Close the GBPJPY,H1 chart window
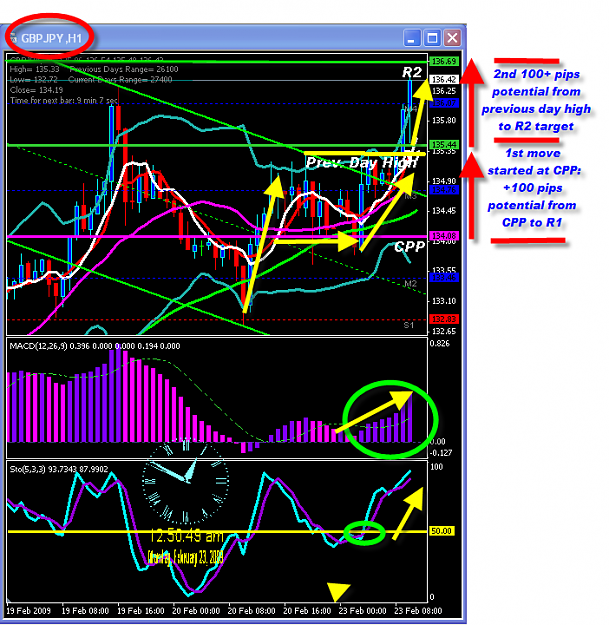The height and width of the screenshot is (625, 609). click(x=453, y=38)
